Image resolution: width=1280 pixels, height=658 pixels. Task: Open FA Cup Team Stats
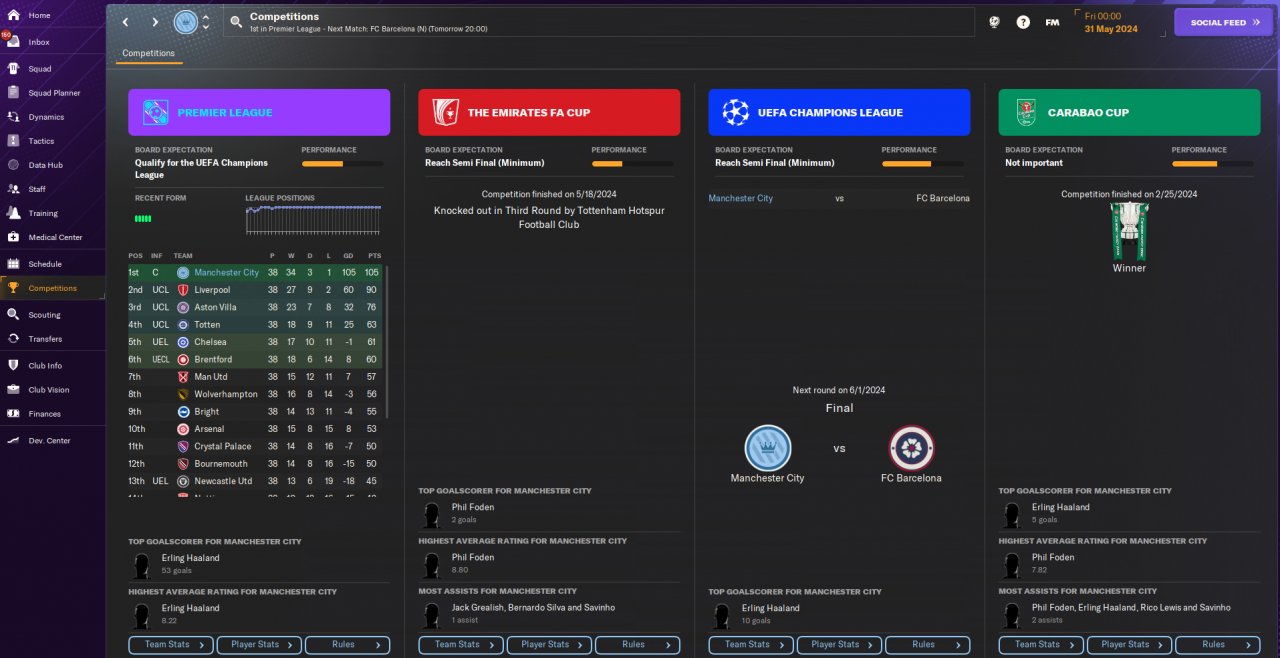[x=461, y=645]
